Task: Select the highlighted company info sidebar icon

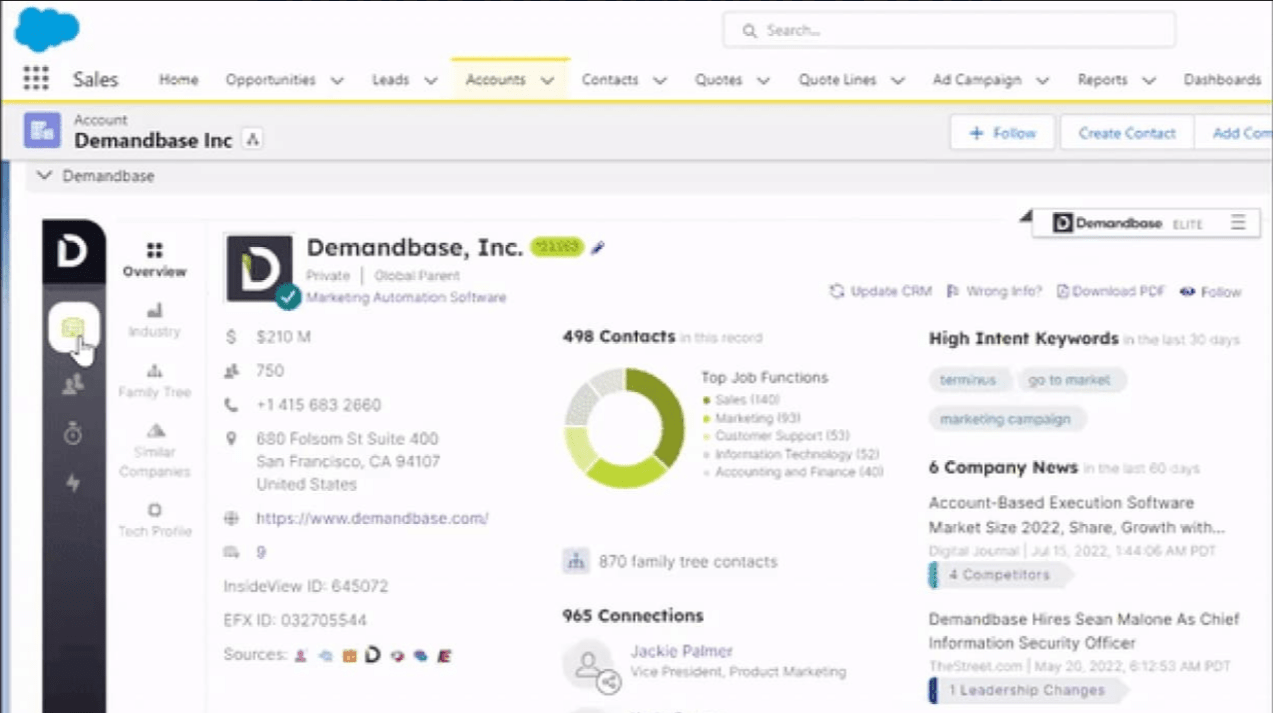Action: pyautogui.click(x=73, y=327)
